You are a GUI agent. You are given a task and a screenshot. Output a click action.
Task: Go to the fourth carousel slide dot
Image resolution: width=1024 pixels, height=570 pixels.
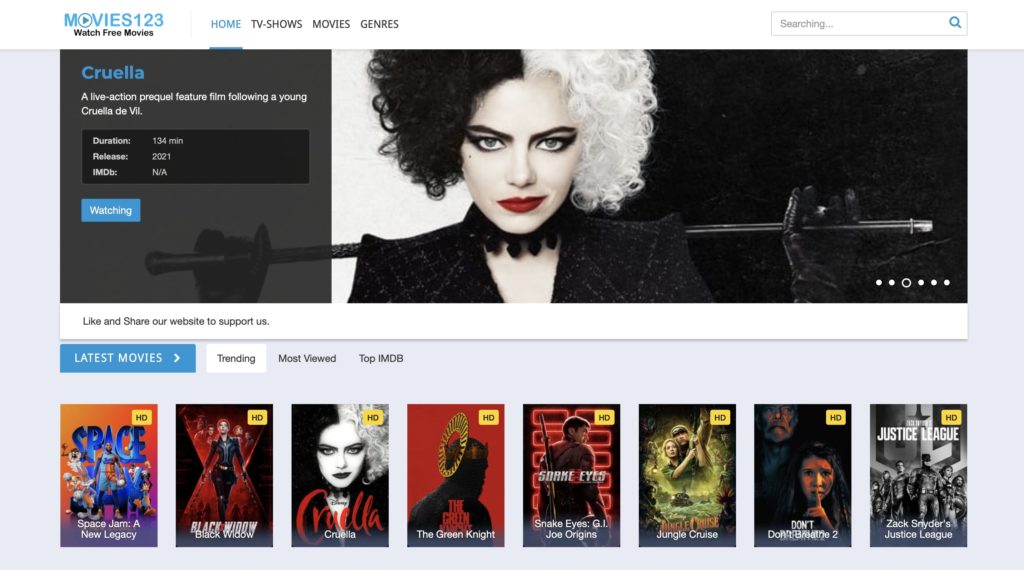921,283
